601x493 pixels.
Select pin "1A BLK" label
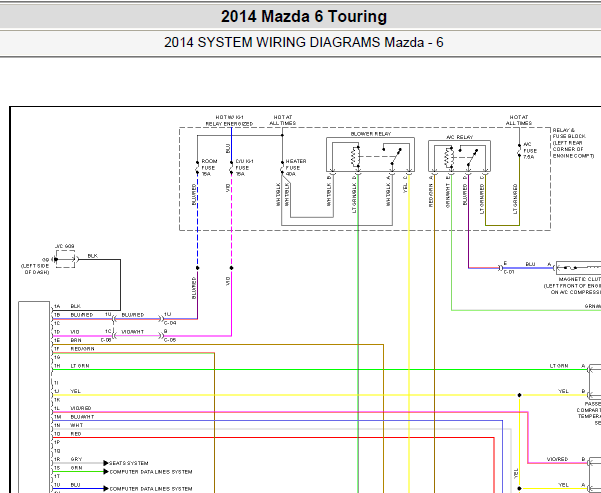click(67, 306)
